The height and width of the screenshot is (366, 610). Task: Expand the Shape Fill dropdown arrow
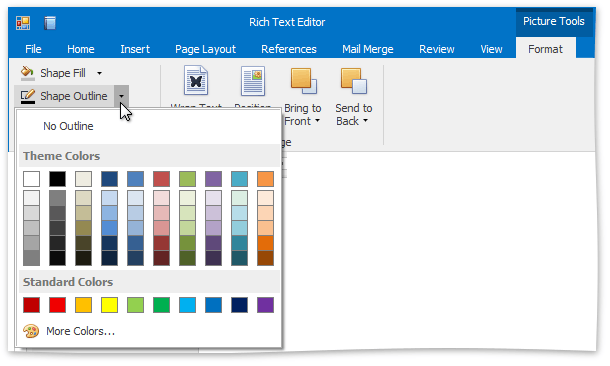point(100,73)
